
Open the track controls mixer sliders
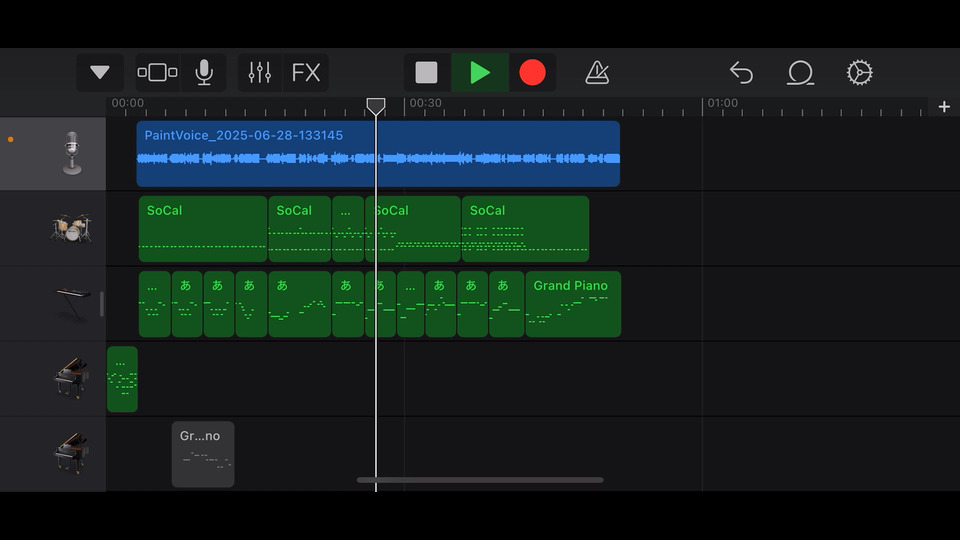(260, 73)
